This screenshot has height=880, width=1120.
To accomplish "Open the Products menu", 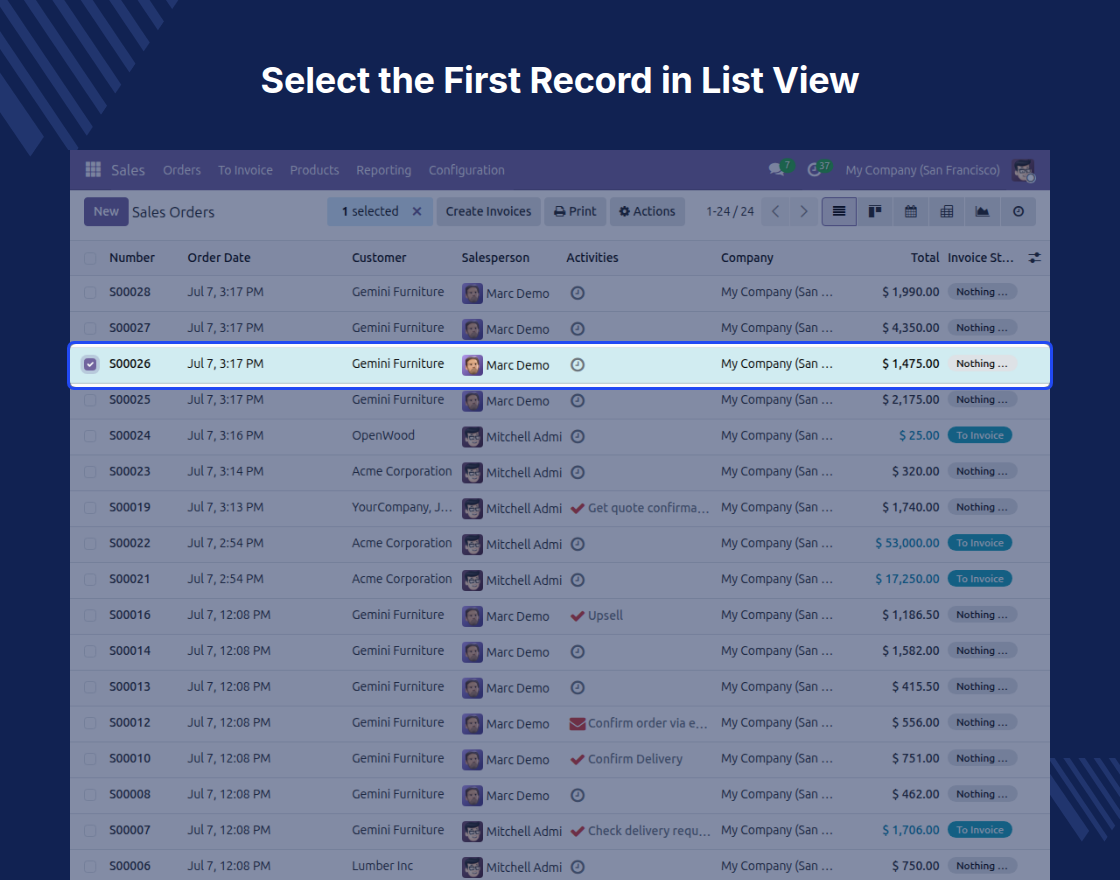I will pyautogui.click(x=314, y=170).
